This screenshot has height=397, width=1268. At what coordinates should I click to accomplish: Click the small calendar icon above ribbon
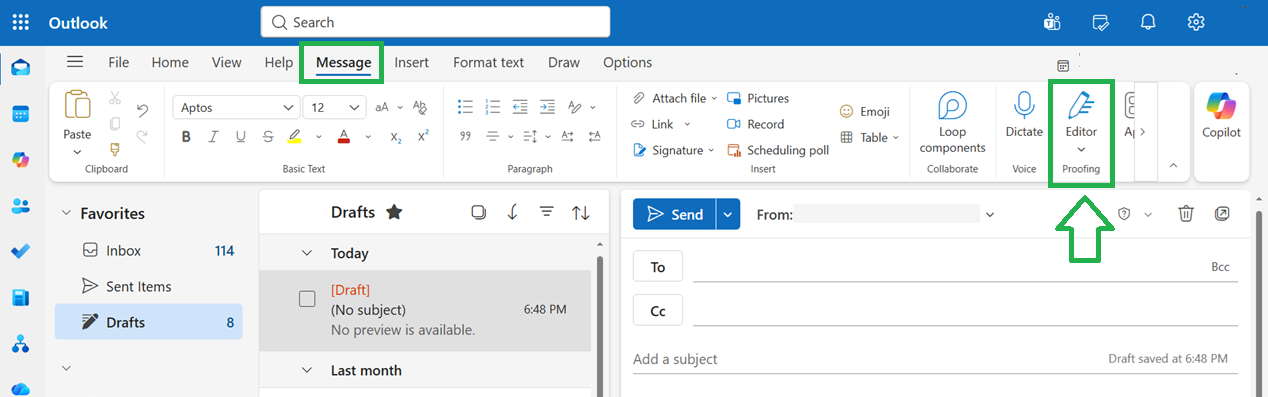[x=1063, y=66]
